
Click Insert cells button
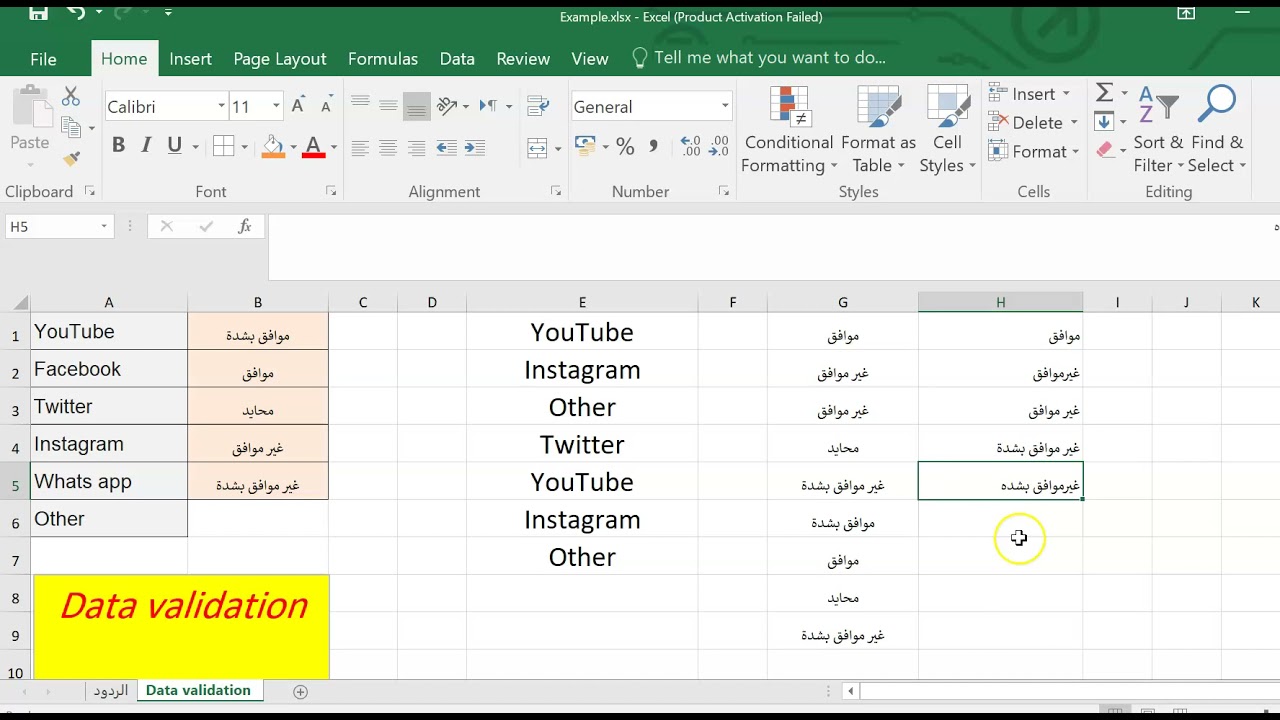point(1030,94)
